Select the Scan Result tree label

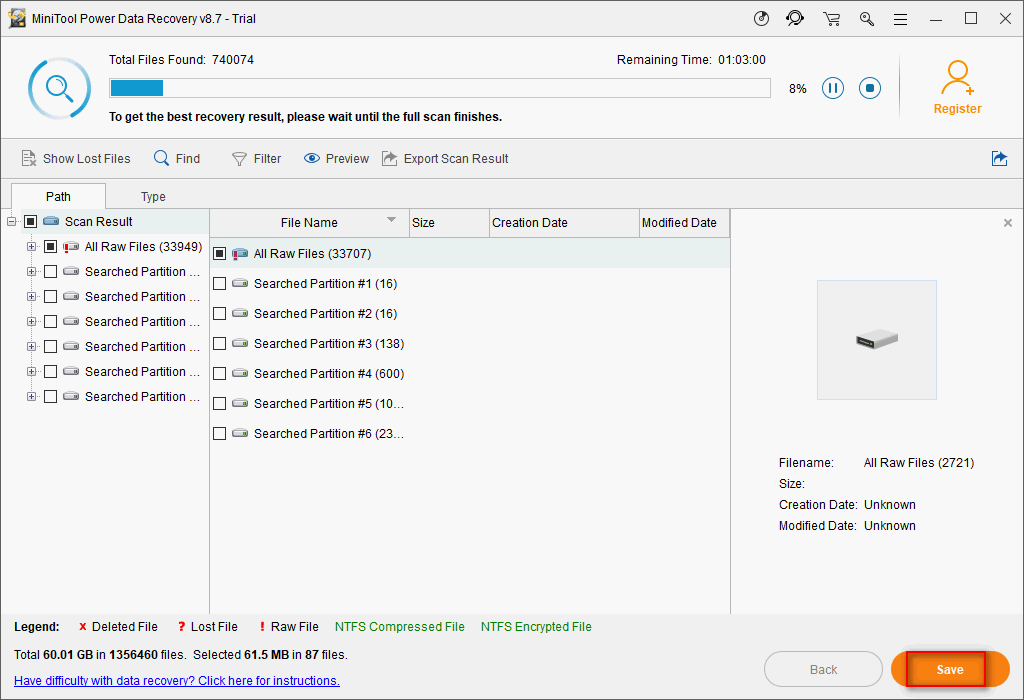point(99,221)
